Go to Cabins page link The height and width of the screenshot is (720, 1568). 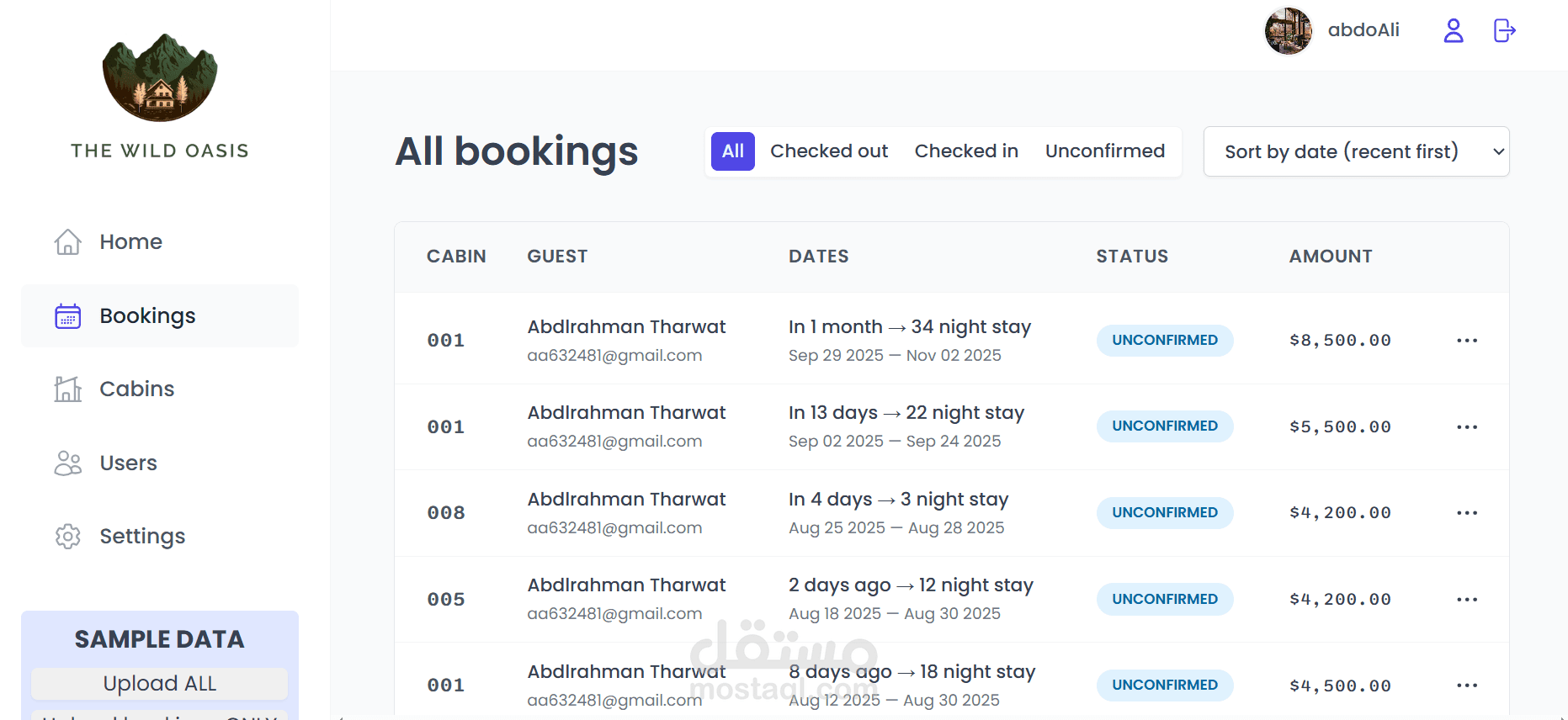[137, 389]
